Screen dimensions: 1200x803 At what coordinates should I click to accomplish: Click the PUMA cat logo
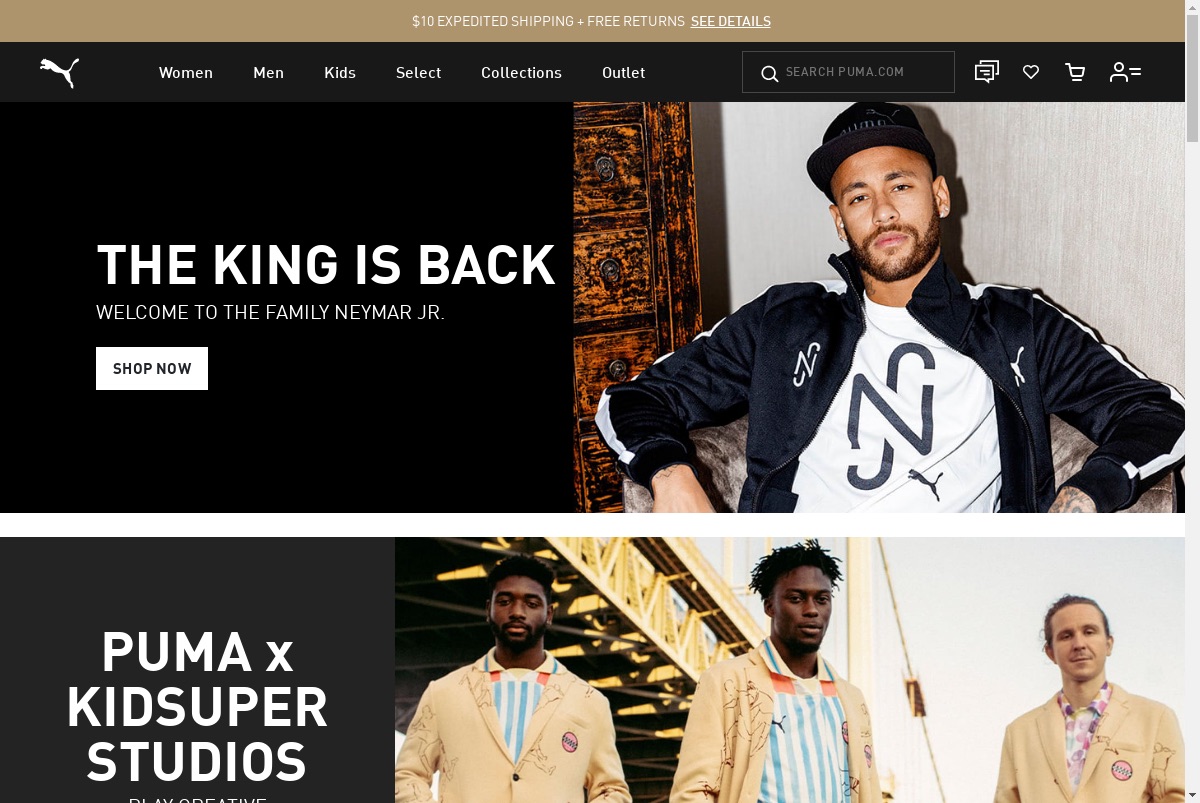[59, 72]
